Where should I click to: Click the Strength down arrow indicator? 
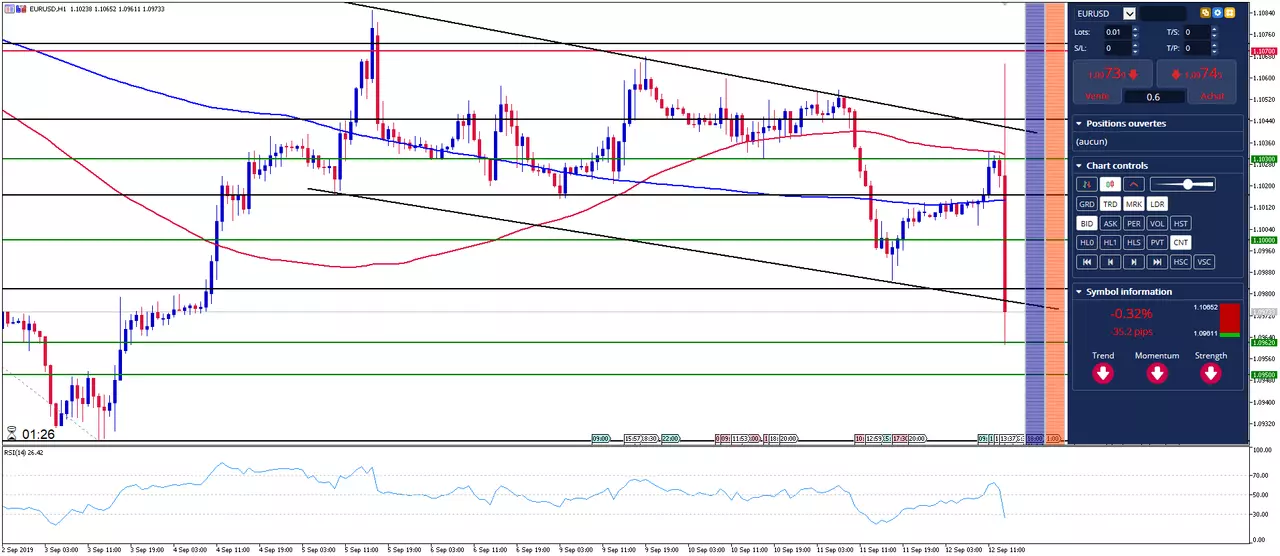coord(1211,373)
